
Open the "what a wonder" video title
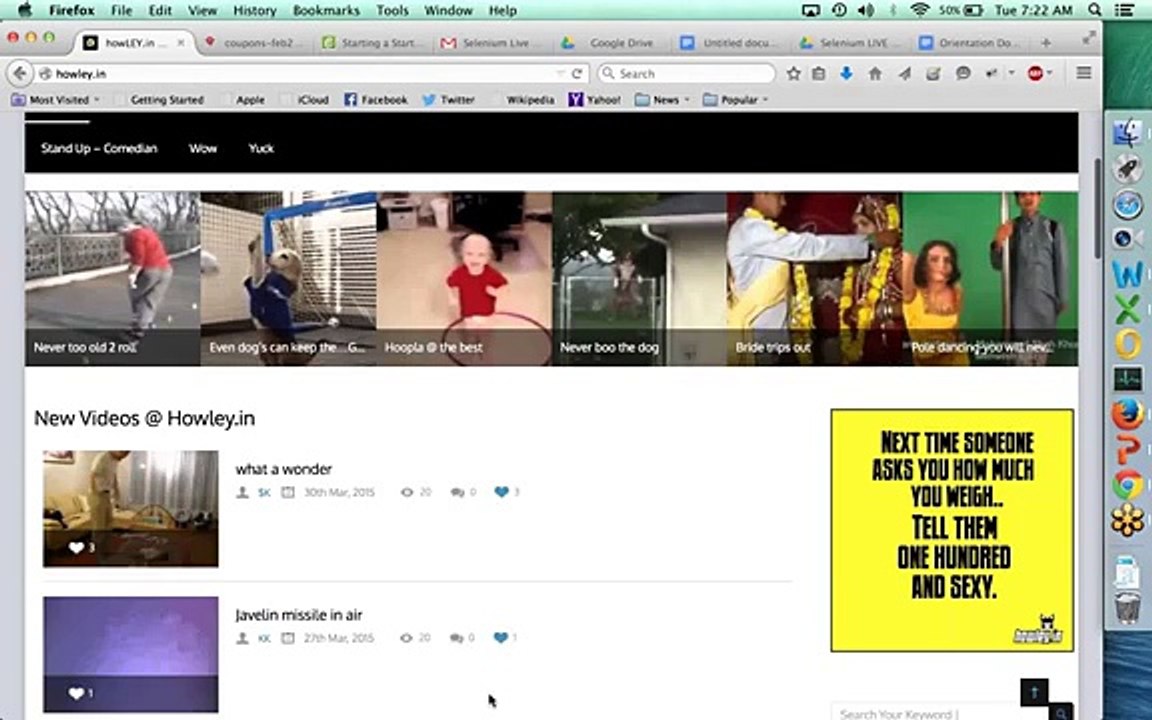tap(284, 469)
